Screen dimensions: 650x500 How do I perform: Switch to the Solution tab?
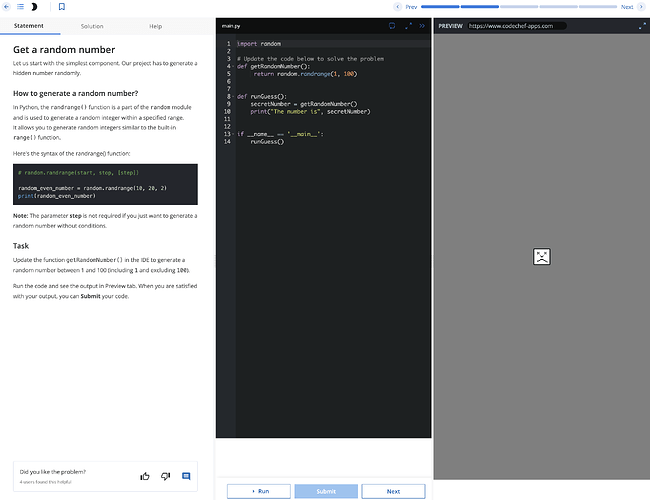pos(92,26)
